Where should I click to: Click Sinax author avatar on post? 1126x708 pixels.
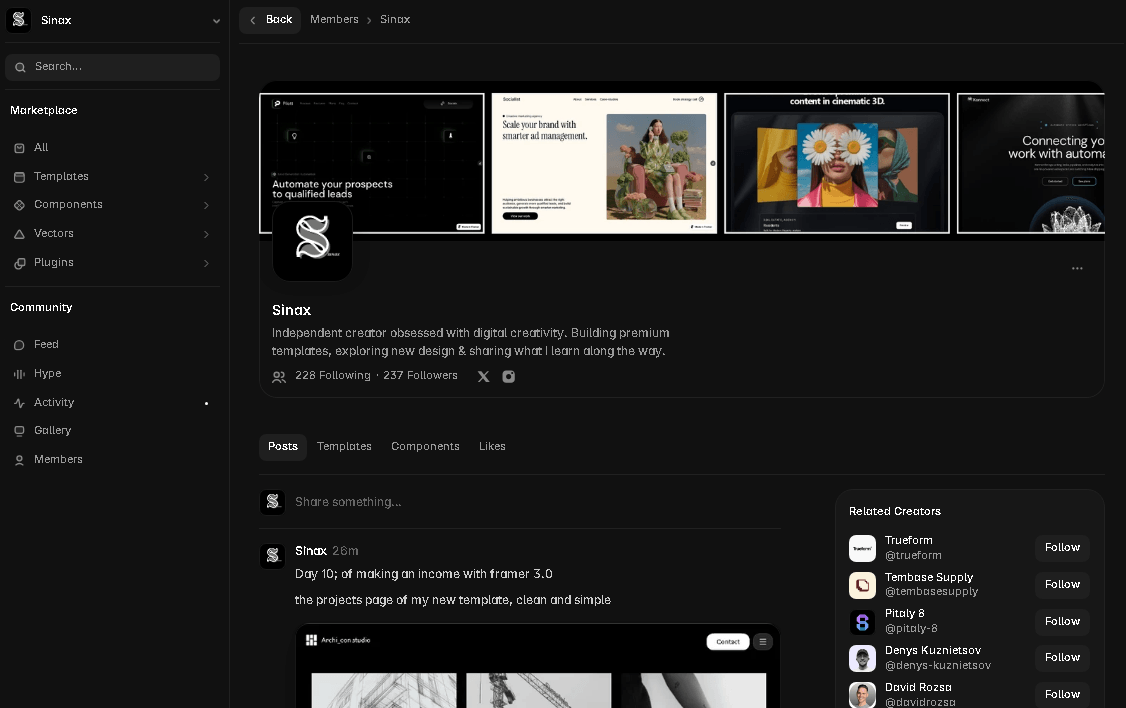[272, 556]
